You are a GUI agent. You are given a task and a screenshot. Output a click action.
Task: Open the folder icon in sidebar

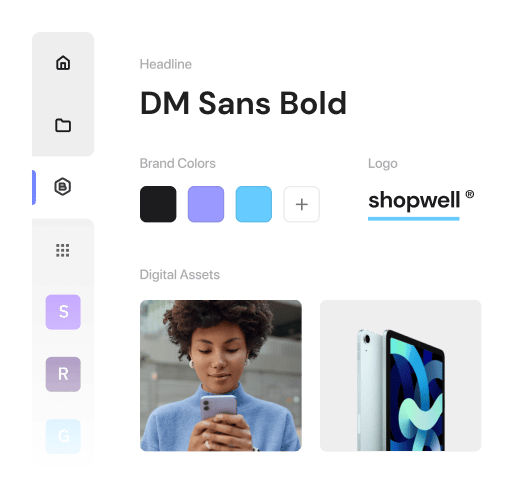click(63, 125)
